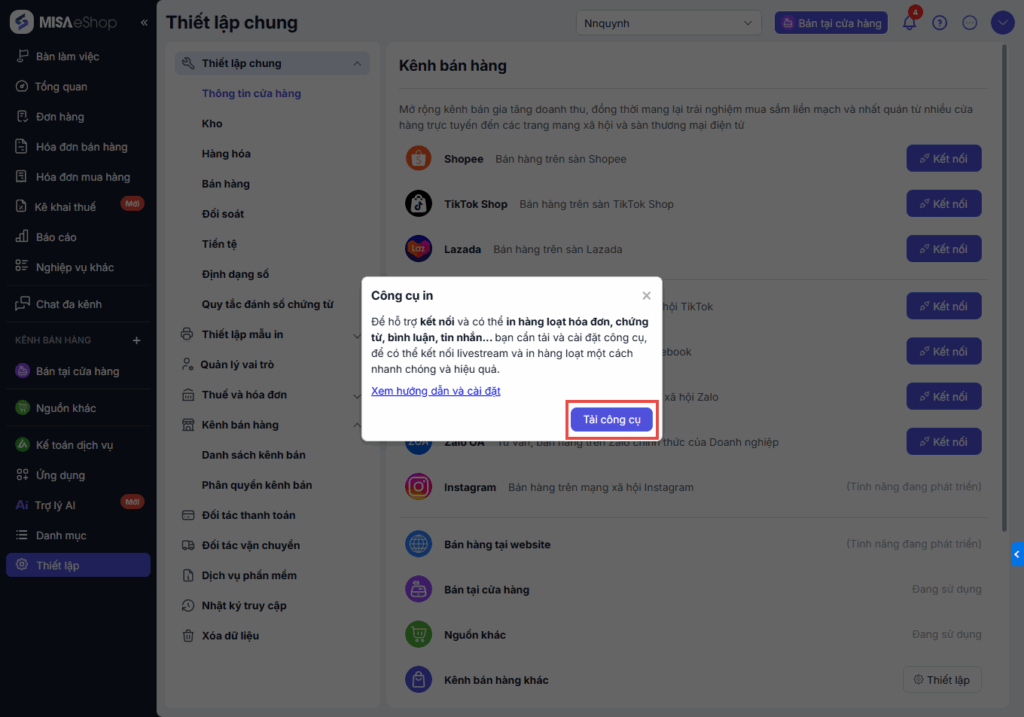The height and width of the screenshot is (717, 1024).
Task: Collapse the left sidebar with double-chevron icon
Action: 144,22
